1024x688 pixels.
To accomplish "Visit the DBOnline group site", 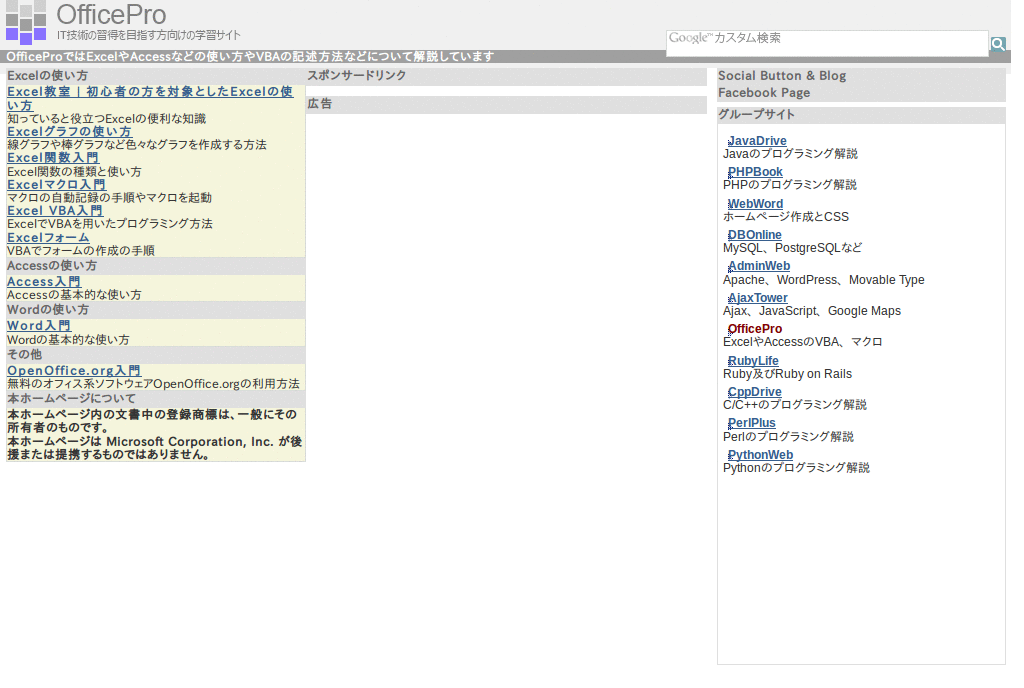I will point(754,234).
